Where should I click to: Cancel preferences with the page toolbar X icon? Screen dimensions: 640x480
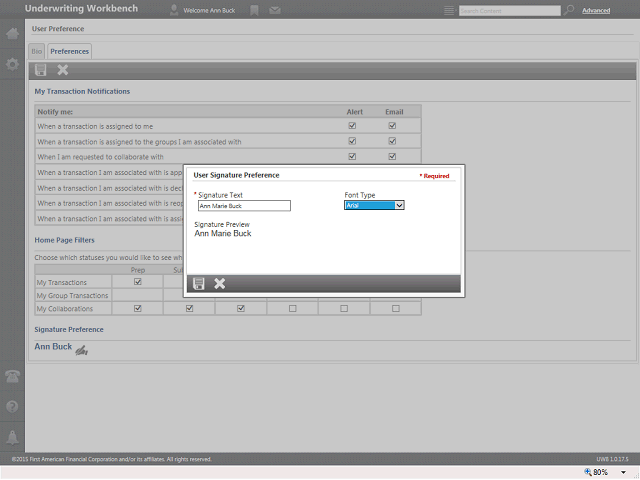[62, 70]
